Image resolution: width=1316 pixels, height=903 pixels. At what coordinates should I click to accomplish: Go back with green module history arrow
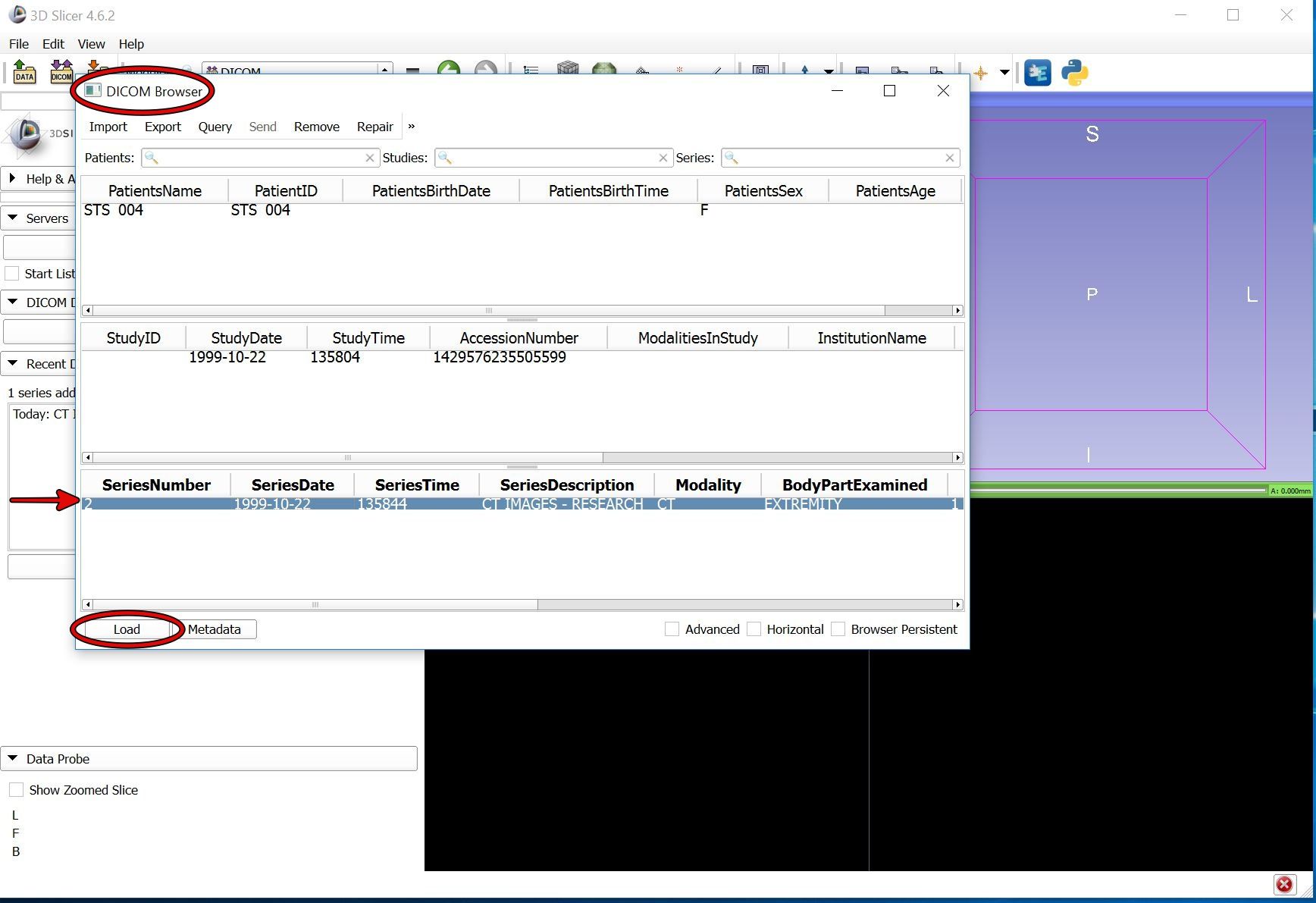click(x=449, y=69)
